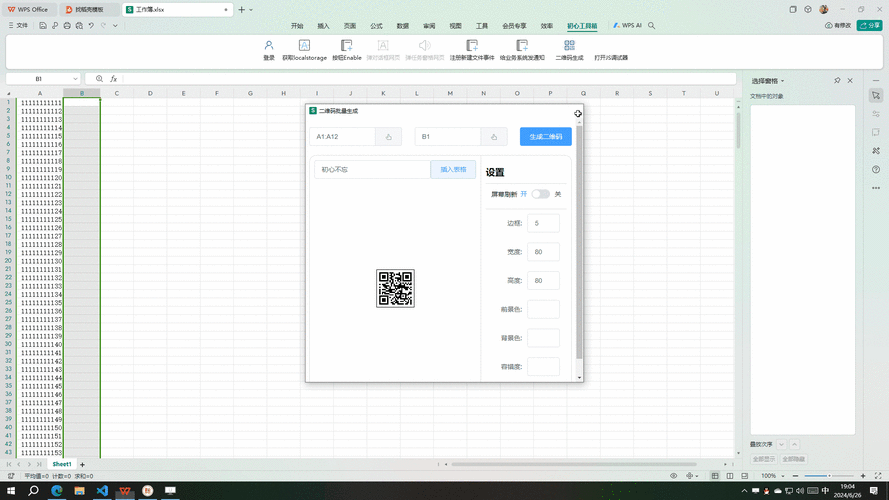889x500 pixels.
Task: Toggle the 屏幕刷新 screen refresh switch
Action: (540, 194)
